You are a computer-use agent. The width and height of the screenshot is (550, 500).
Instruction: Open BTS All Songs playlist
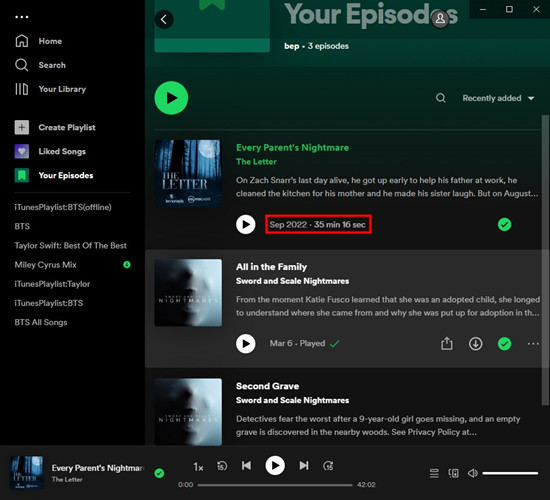click(41, 322)
